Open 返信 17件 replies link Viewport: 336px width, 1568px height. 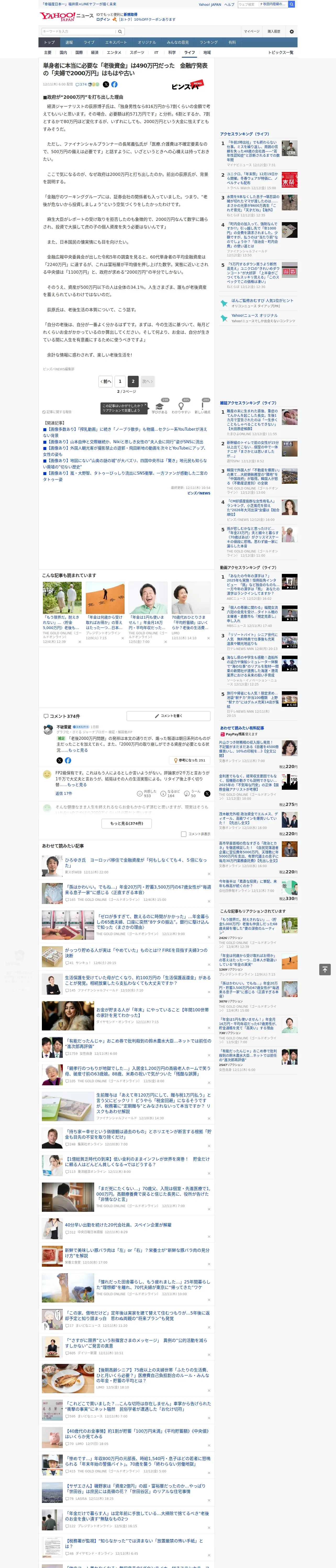click(63, 794)
